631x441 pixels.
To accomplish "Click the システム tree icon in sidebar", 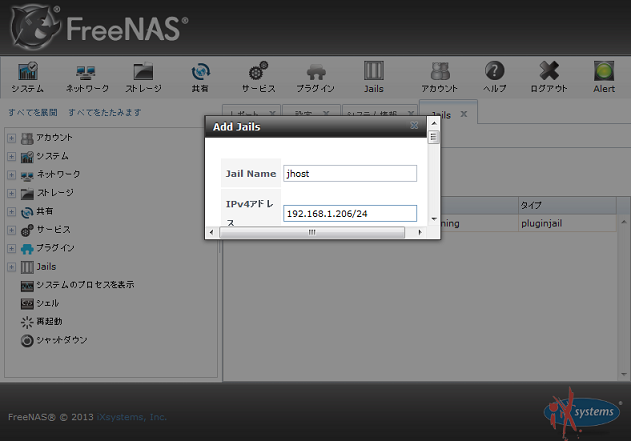I will [x=27, y=157].
